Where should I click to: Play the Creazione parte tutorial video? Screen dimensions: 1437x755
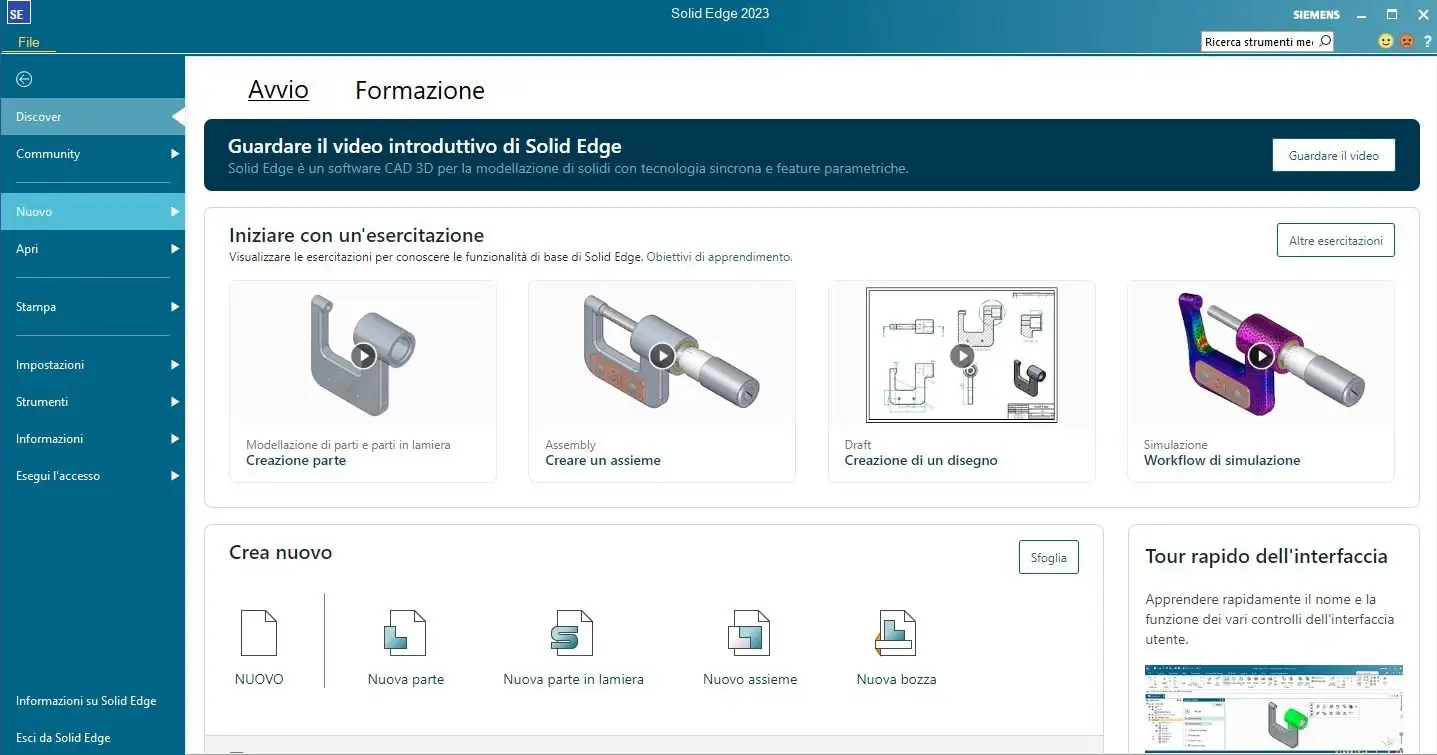pyautogui.click(x=363, y=355)
